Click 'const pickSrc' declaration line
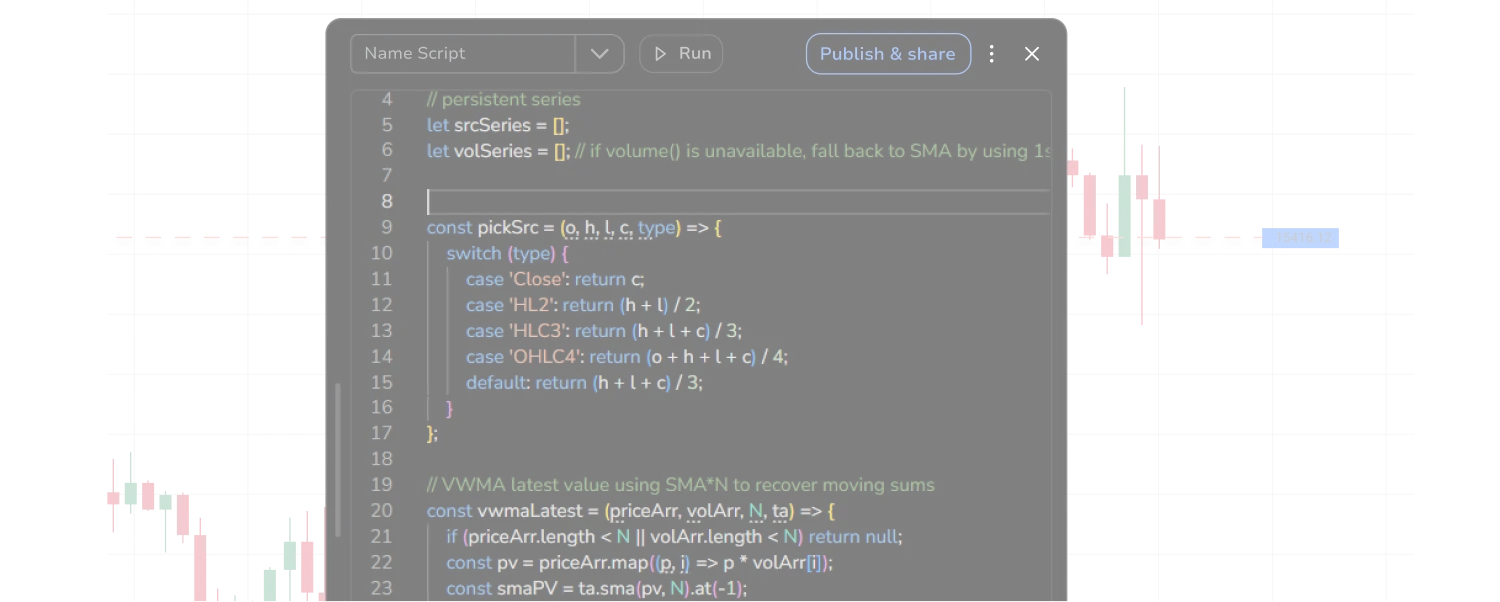 point(574,228)
